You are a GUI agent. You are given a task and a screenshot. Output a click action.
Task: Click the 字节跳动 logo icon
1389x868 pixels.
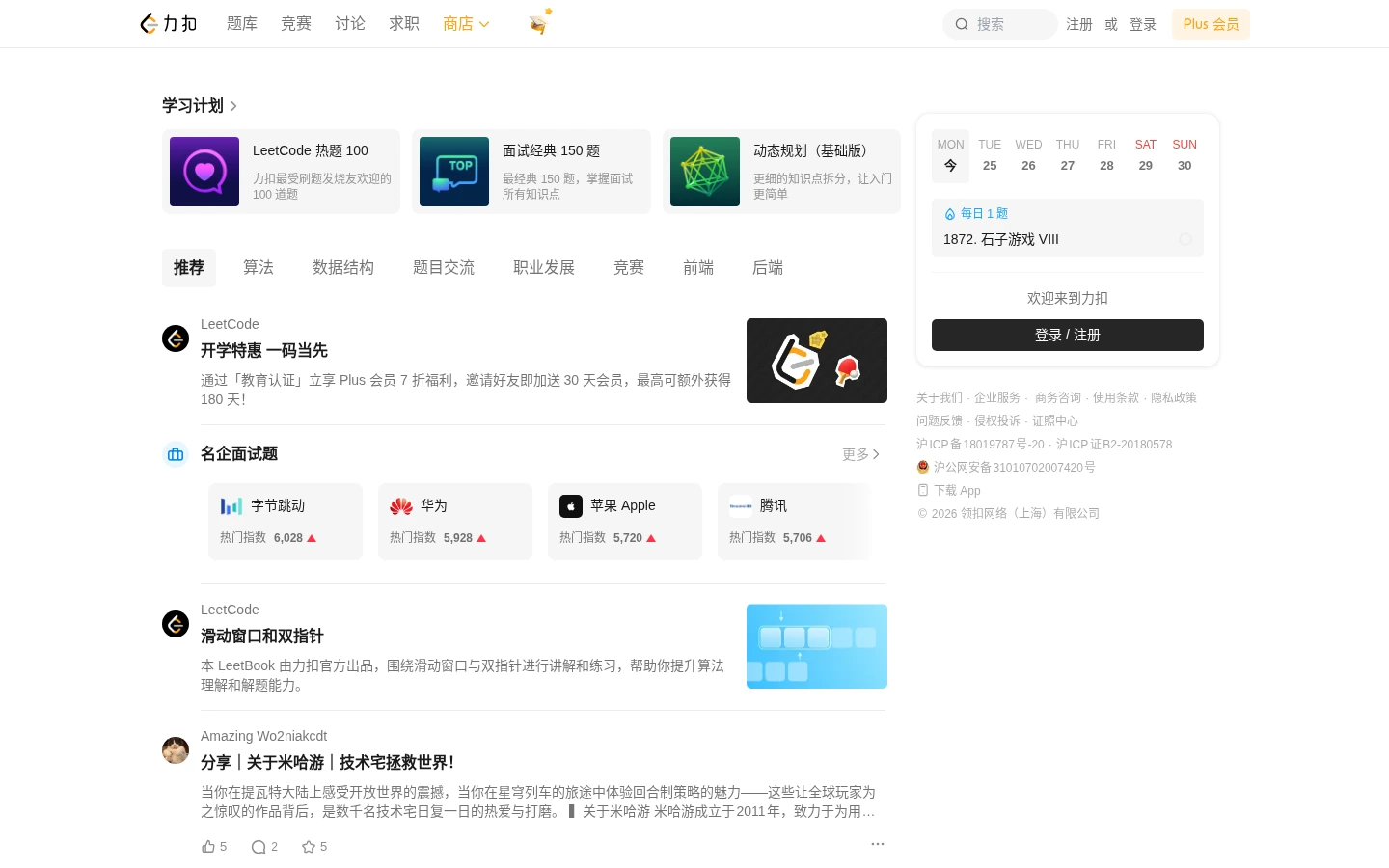(x=231, y=506)
